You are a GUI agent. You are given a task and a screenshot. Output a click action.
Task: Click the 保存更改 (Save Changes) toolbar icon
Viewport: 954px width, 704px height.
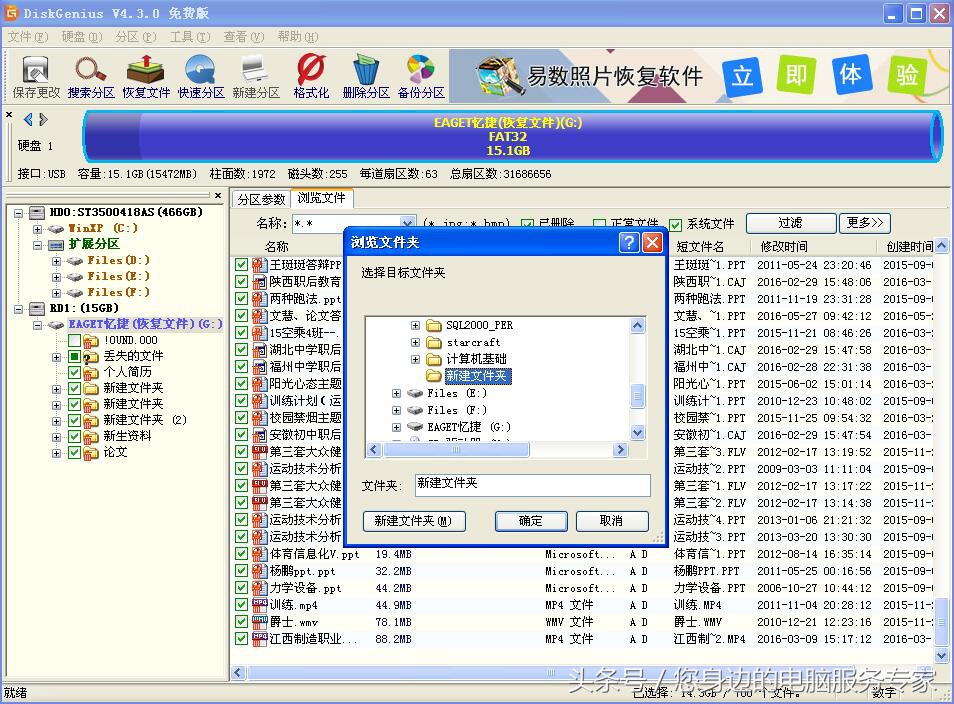coord(36,76)
